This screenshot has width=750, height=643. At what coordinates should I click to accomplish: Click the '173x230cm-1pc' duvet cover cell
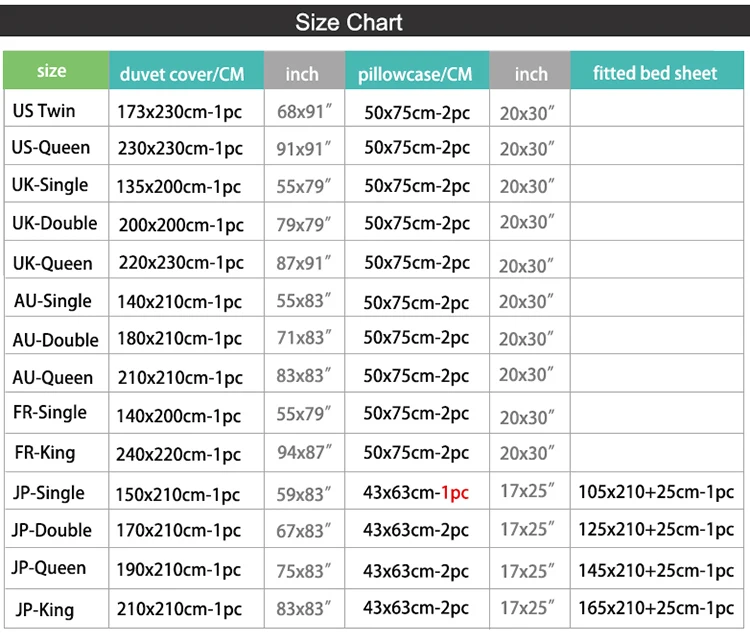pyautogui.click(x=180, y=112)
